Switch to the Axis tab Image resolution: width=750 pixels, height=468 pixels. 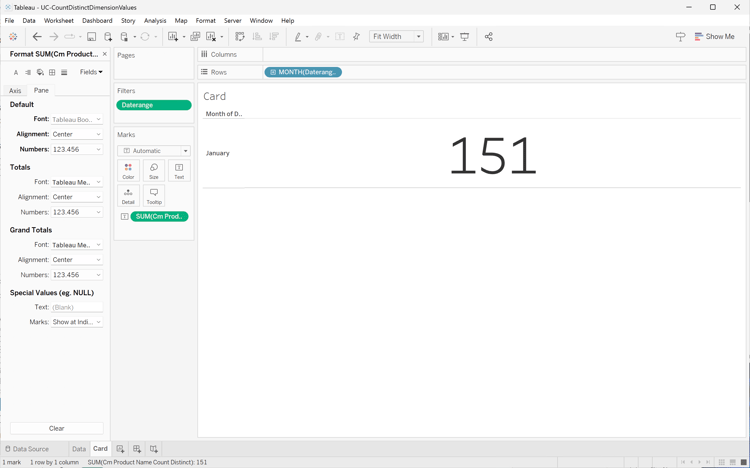pos(15,91)
